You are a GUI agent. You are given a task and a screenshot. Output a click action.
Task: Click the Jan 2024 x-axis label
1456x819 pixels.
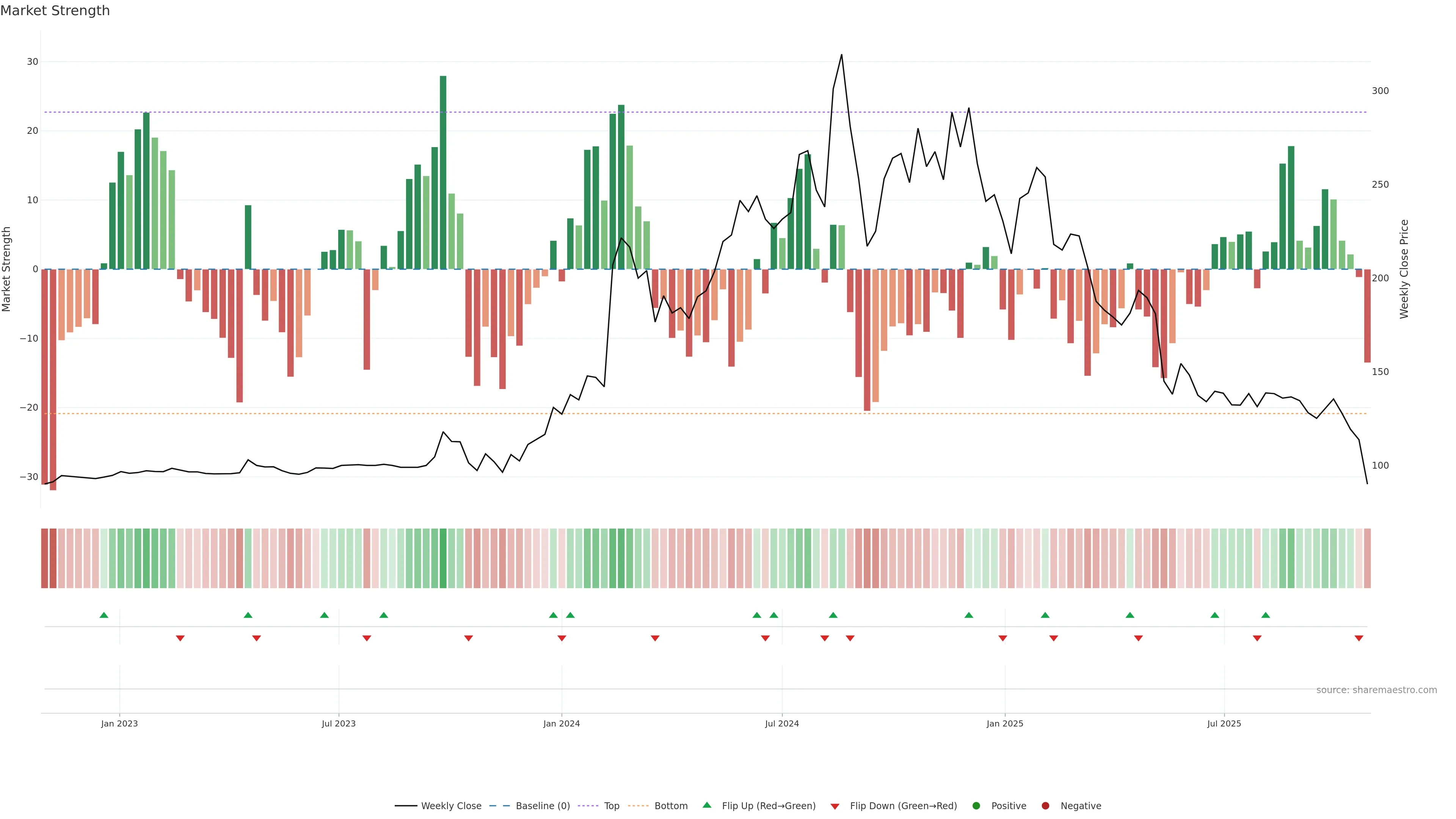tap(561, 723)
